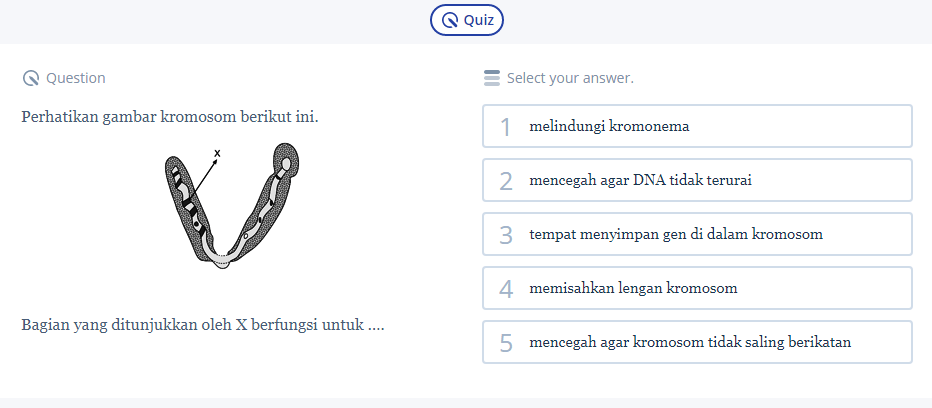This screenshot has height=408, width=932.
Task: Click the Question icon beside the heading
Action: tap(30, 78)
